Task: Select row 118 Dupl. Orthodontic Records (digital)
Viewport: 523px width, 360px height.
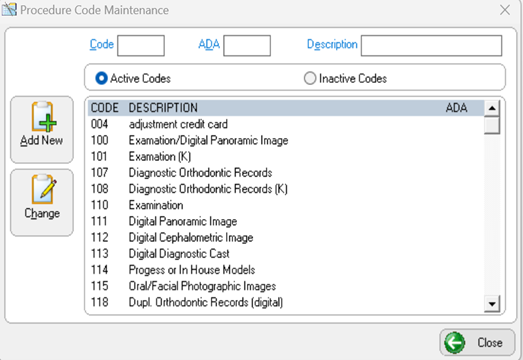Action: point(286,302)
